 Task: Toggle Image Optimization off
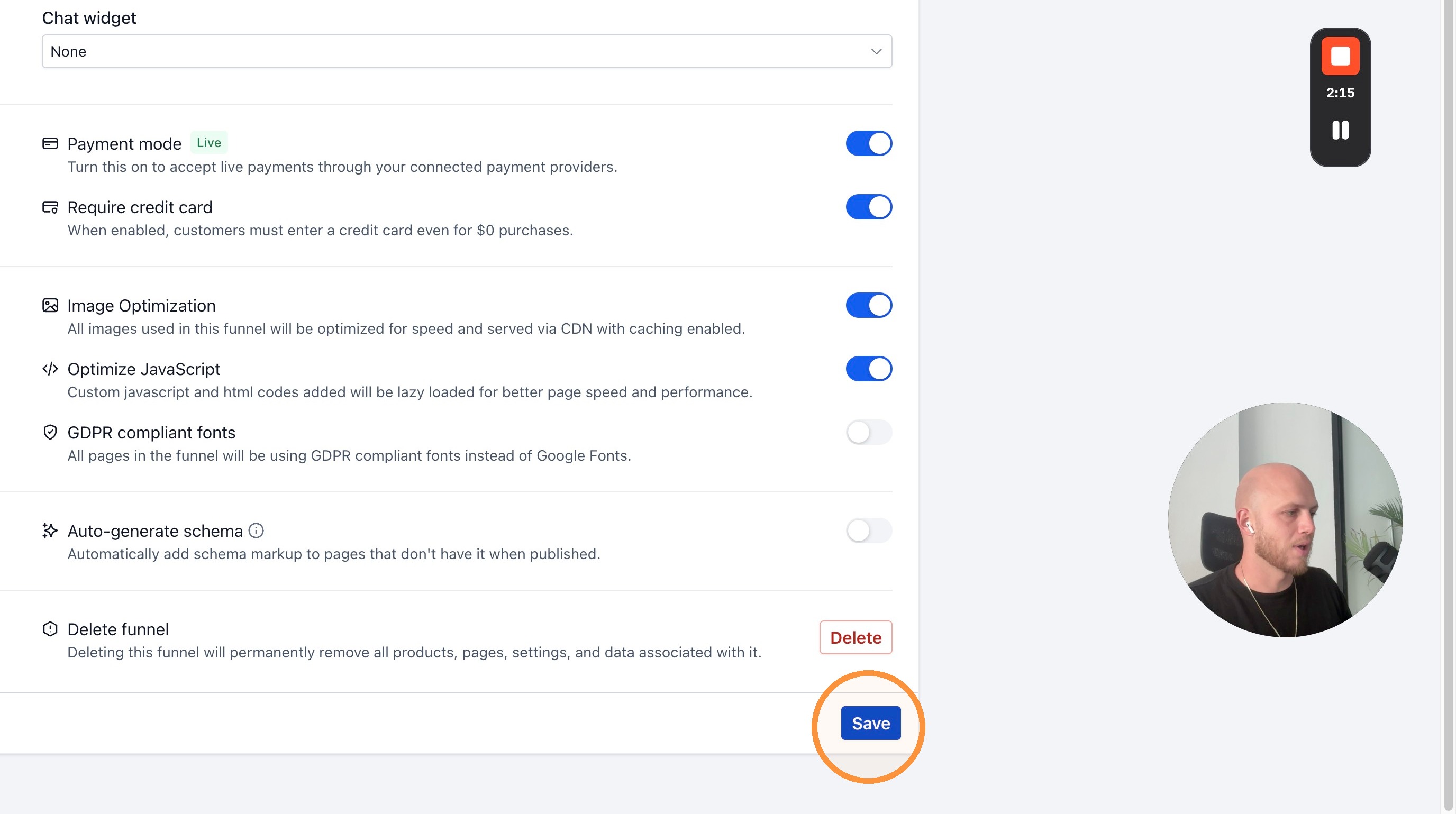tap(869, 306)
